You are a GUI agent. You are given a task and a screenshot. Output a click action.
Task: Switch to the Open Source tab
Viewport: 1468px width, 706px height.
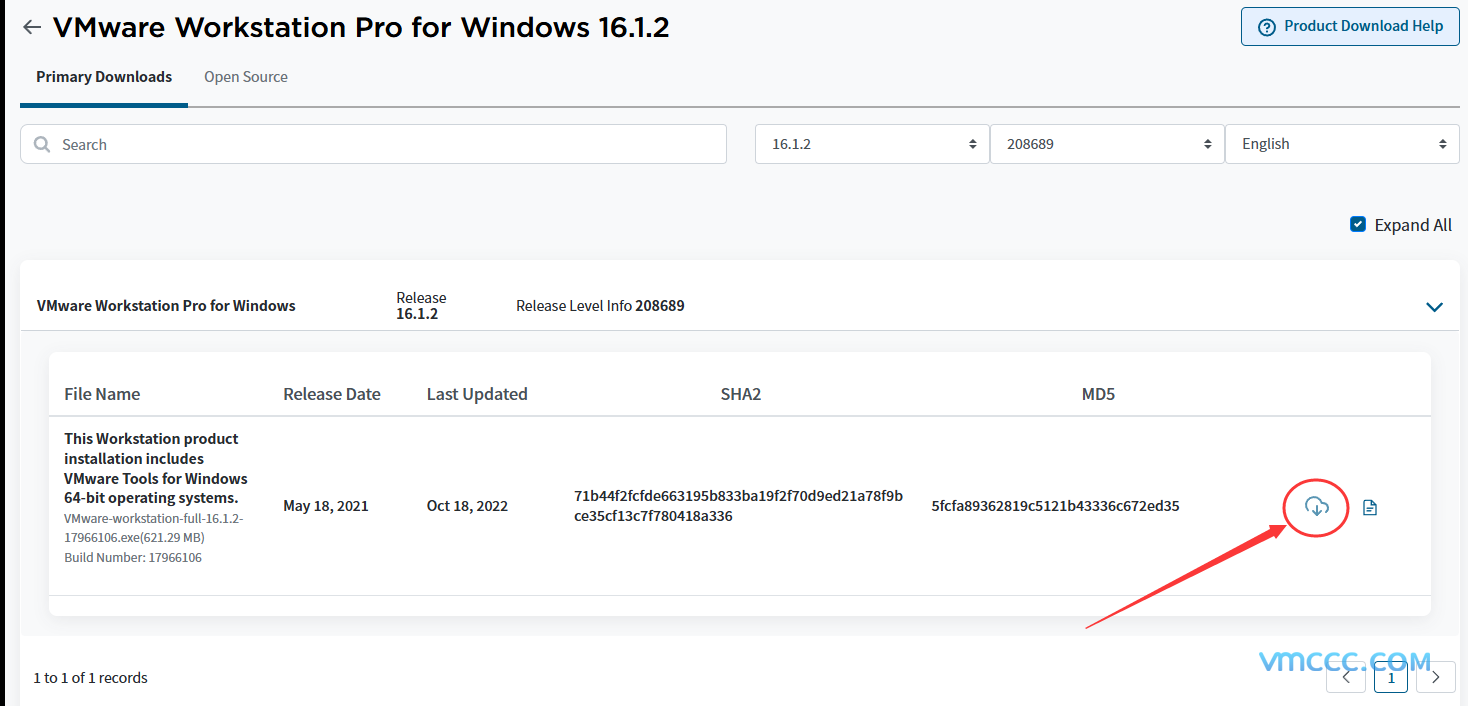[246, 77]
